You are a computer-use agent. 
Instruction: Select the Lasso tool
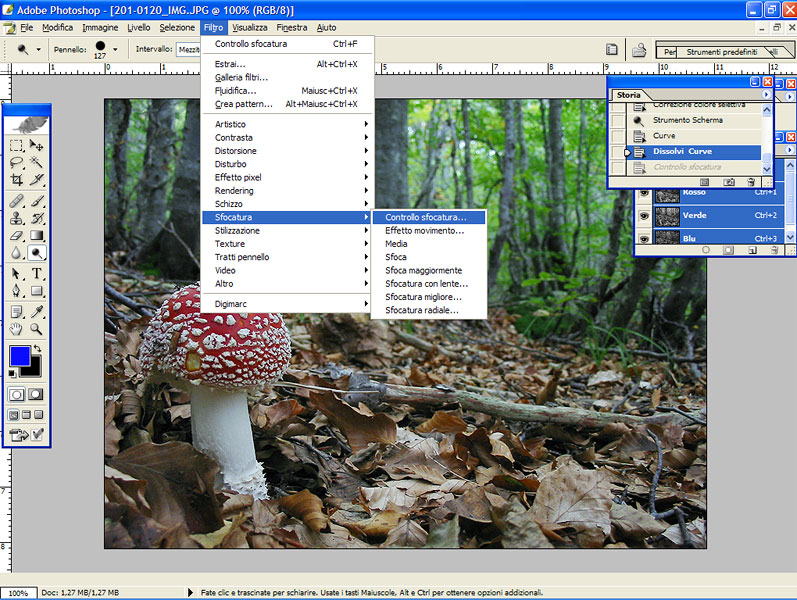[16, 162]
